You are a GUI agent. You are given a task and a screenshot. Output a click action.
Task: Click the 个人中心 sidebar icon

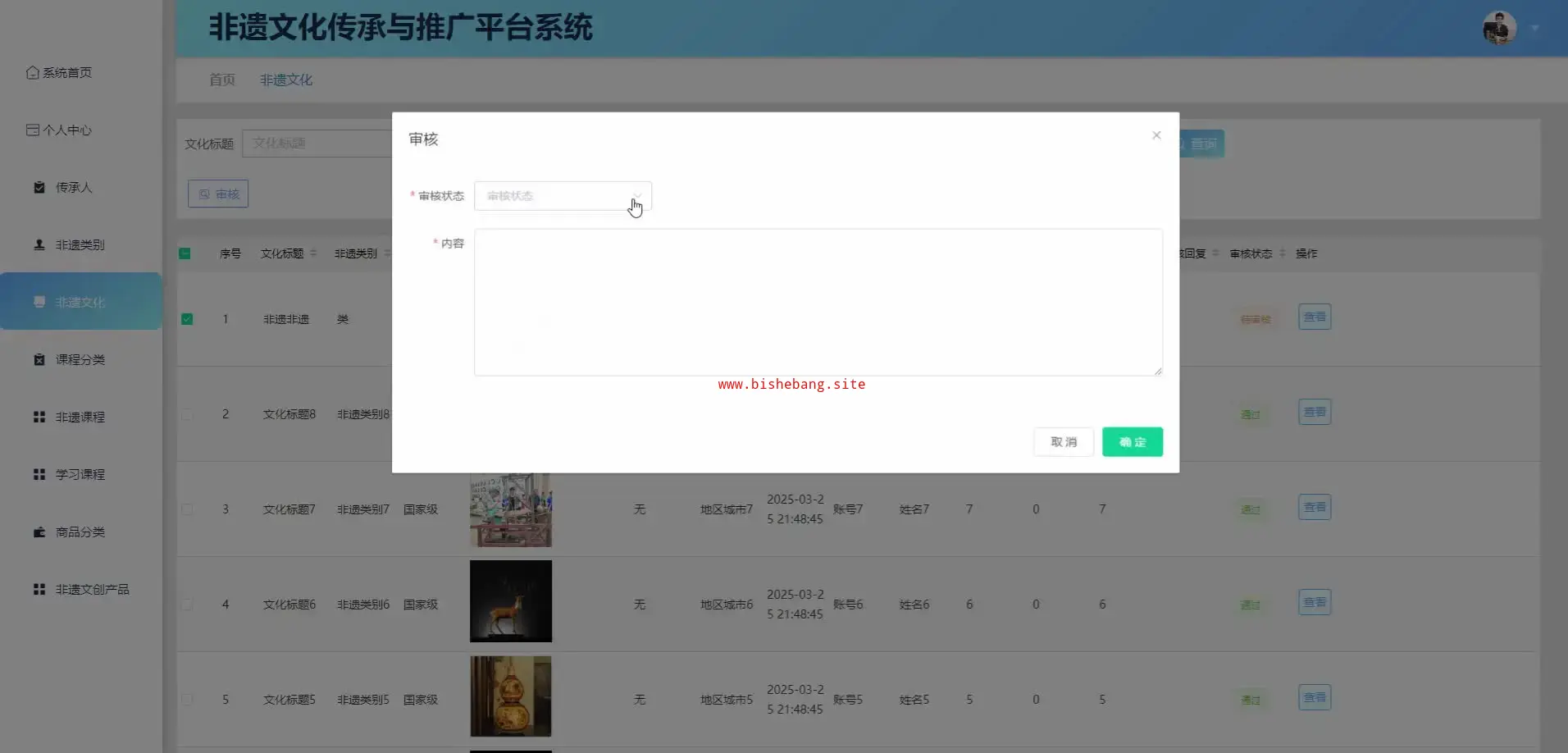pyautogui.click(x=32, y=130)
